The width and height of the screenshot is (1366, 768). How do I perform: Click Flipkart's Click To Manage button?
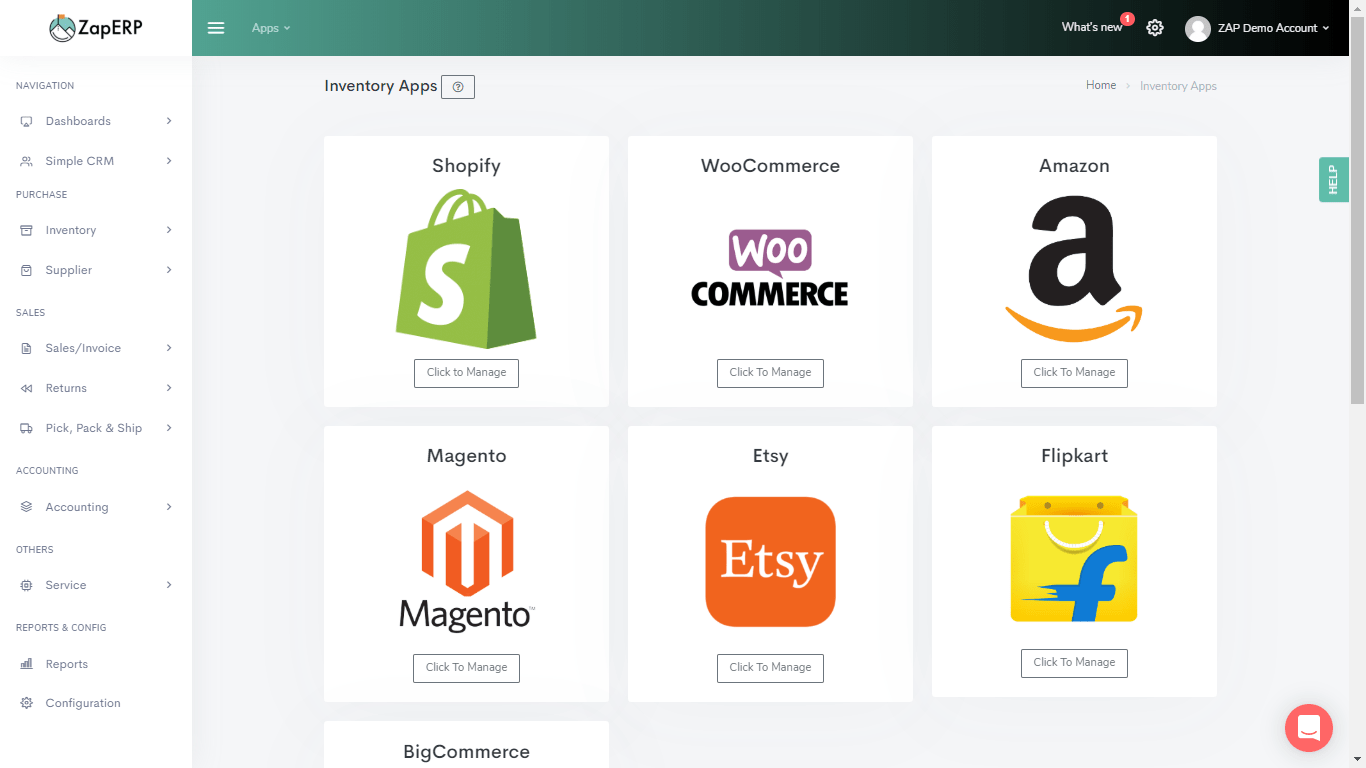[x=1074, y=663]
